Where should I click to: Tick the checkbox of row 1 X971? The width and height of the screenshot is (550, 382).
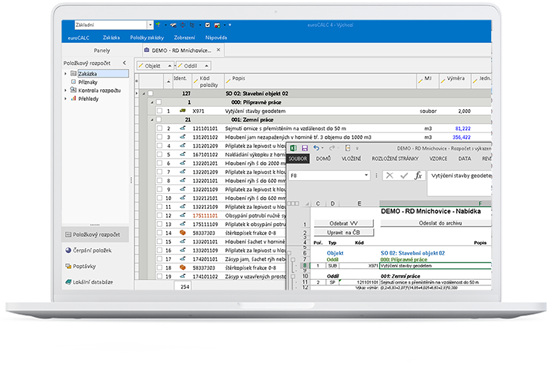pos(160,110)
